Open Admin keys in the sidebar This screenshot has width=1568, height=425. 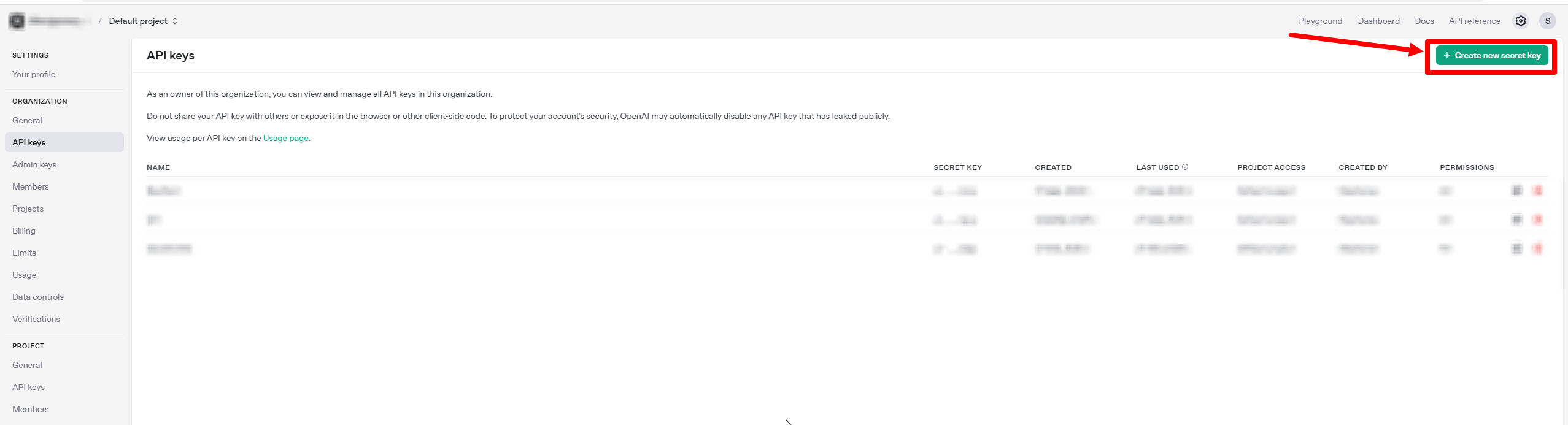point(34,164)
